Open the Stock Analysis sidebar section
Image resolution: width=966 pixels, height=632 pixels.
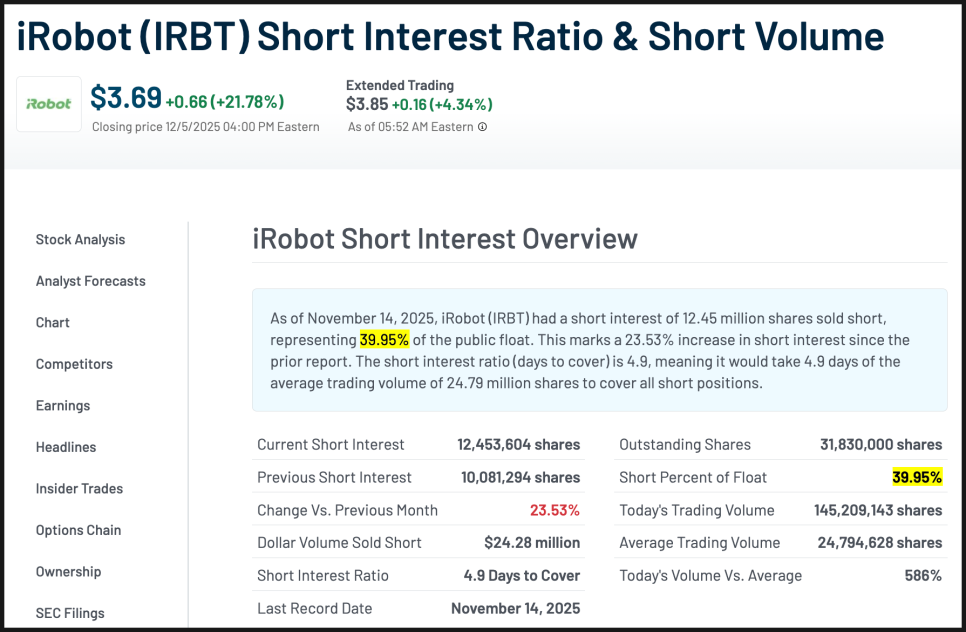point(80,240)
